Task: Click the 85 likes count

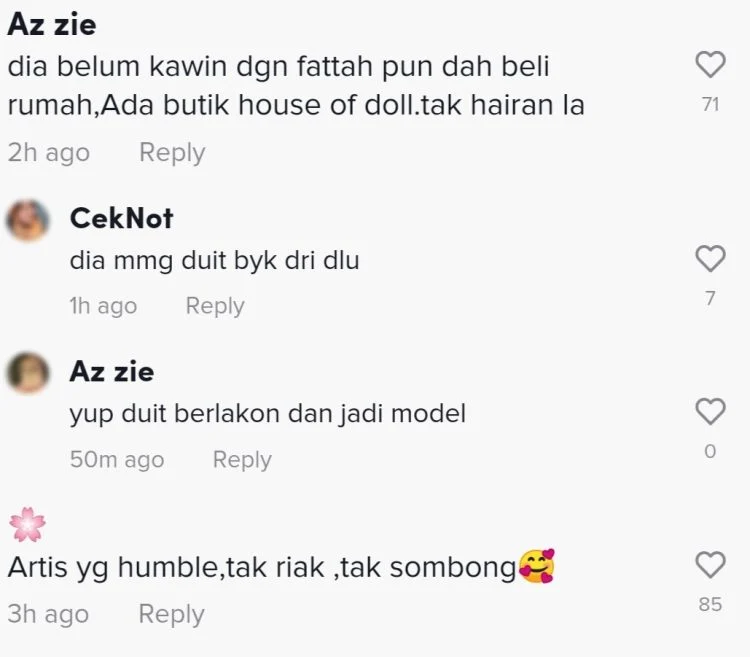Action: point(710,604)
